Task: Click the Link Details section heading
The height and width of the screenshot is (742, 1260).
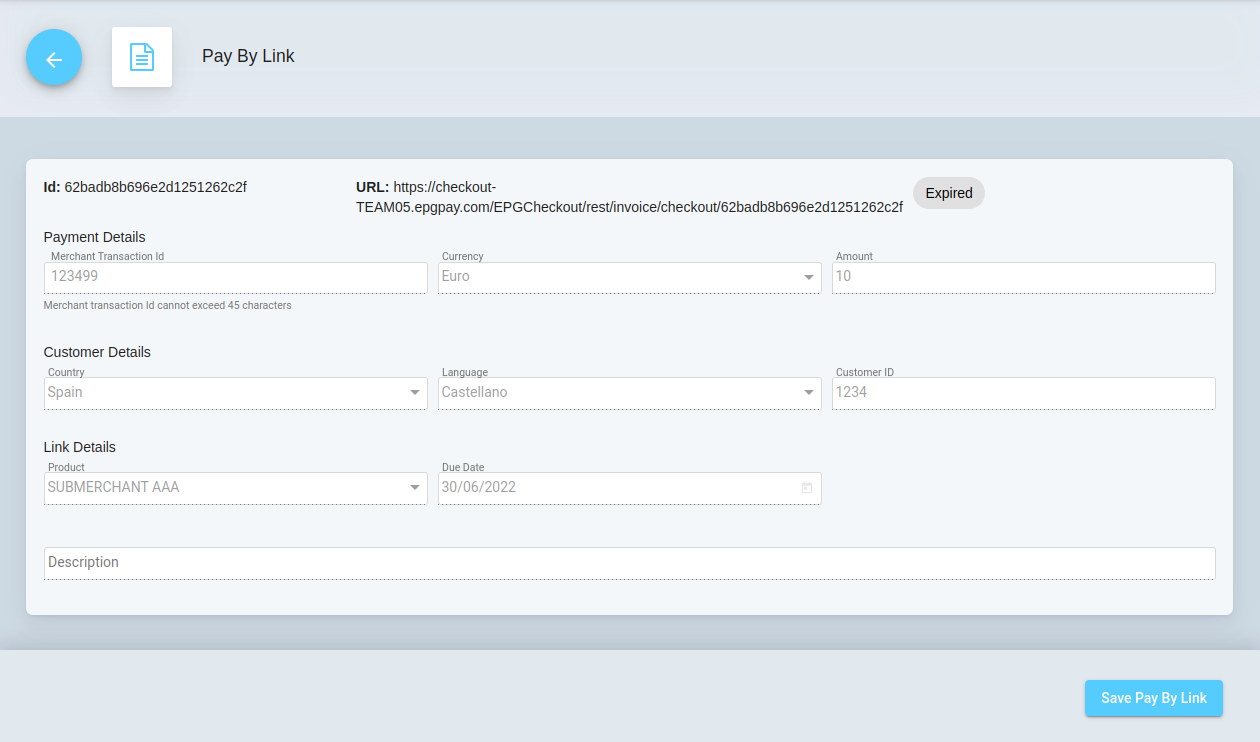Action: point(80,447)
